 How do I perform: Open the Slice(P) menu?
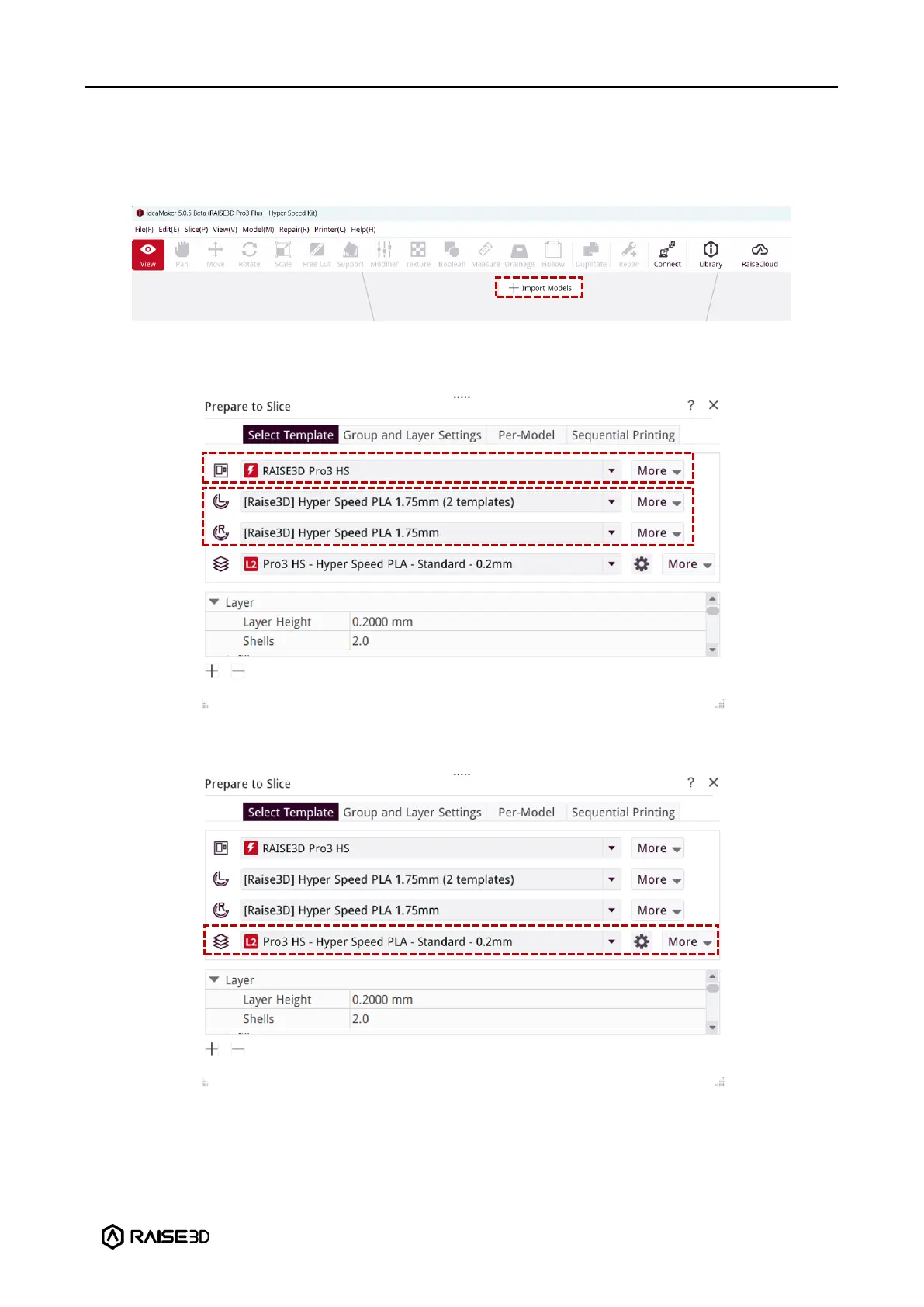(x=196, y=230)
